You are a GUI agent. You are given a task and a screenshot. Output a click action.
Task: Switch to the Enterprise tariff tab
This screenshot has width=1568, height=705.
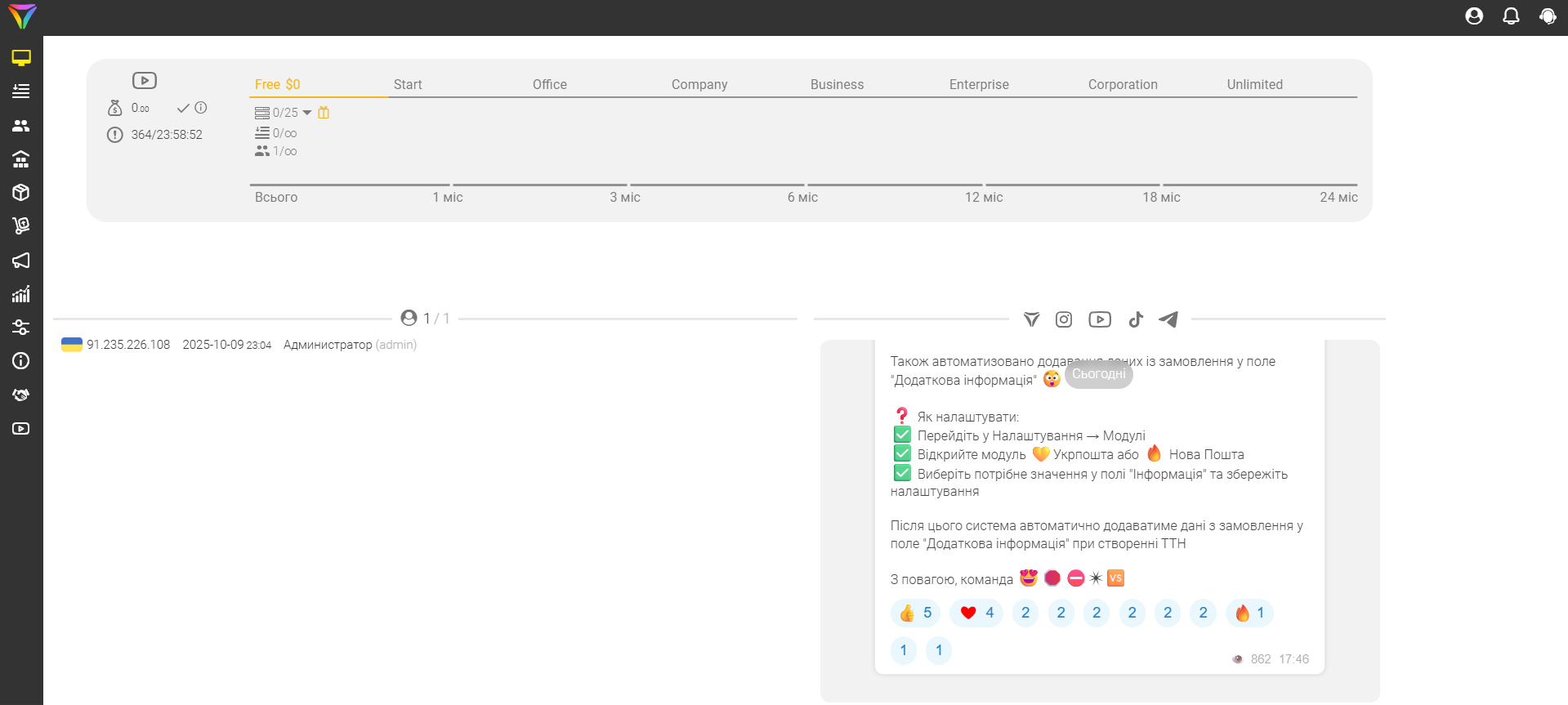(x=979, y=84)
